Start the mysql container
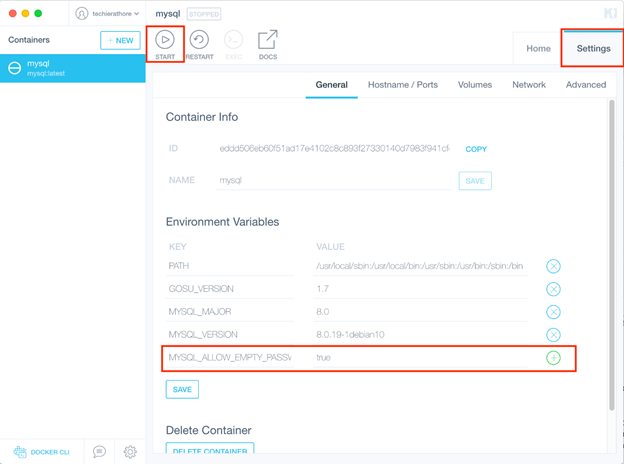 (165, 44)
